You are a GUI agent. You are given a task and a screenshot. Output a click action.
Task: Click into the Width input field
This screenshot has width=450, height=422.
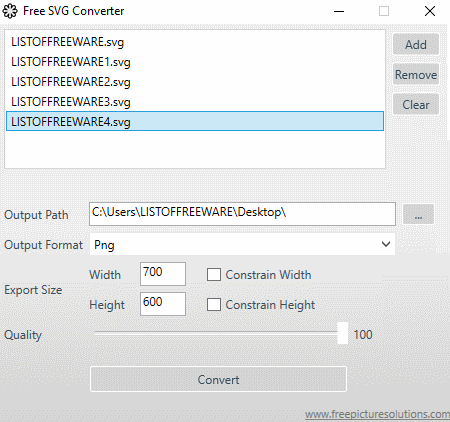click(x=163, y=274)
